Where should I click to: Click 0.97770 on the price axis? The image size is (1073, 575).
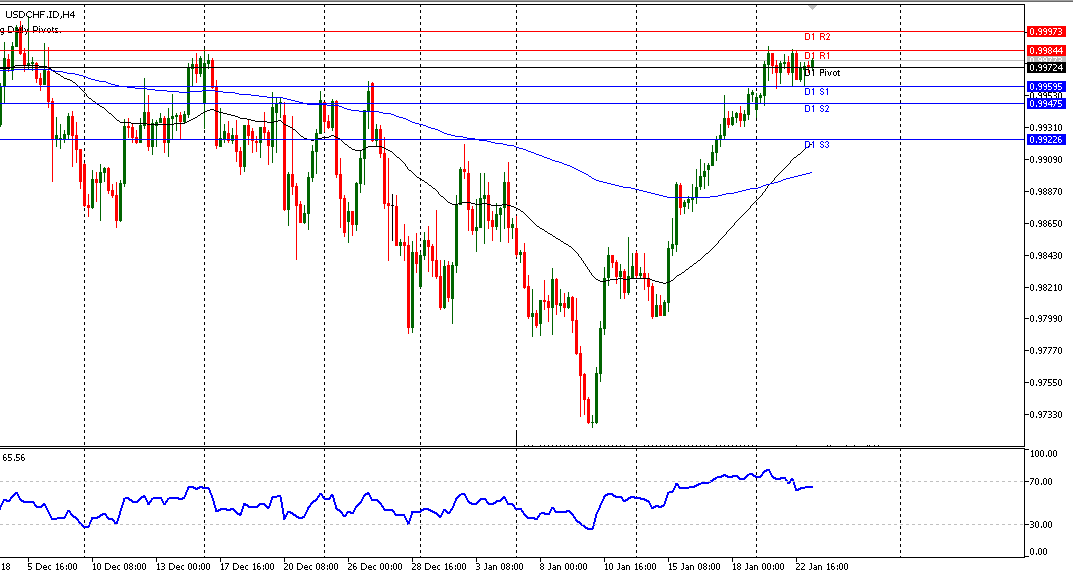[x=1046, y=351]
